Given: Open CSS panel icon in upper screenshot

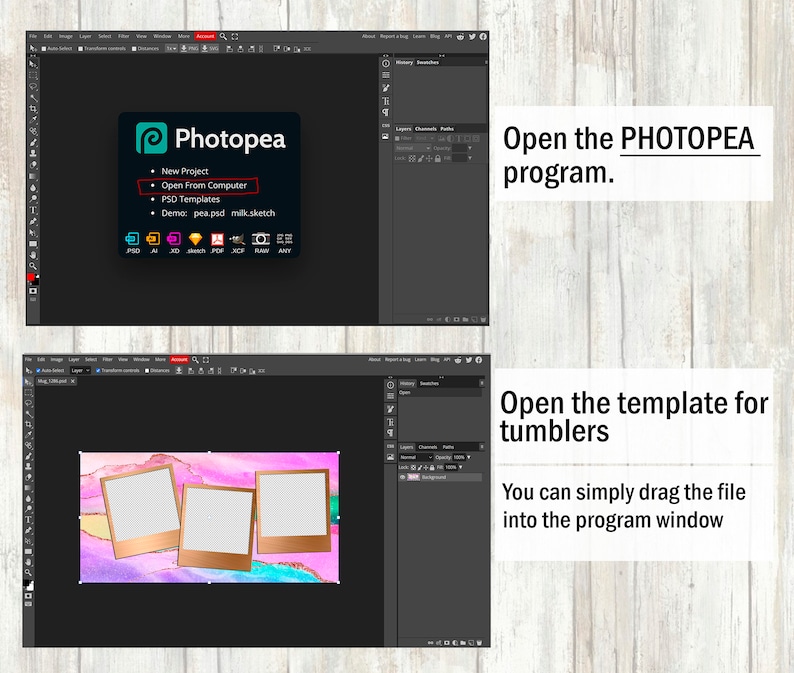Looking at the screenshot, I should [386, 125].
